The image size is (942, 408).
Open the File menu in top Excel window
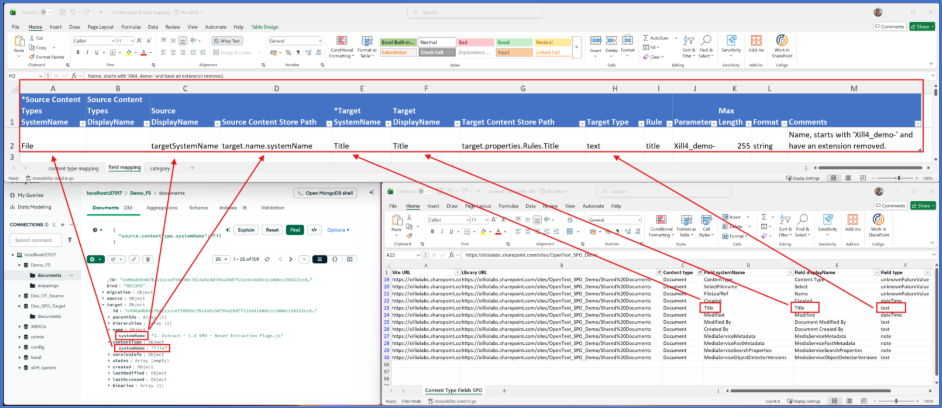point(16,27)
